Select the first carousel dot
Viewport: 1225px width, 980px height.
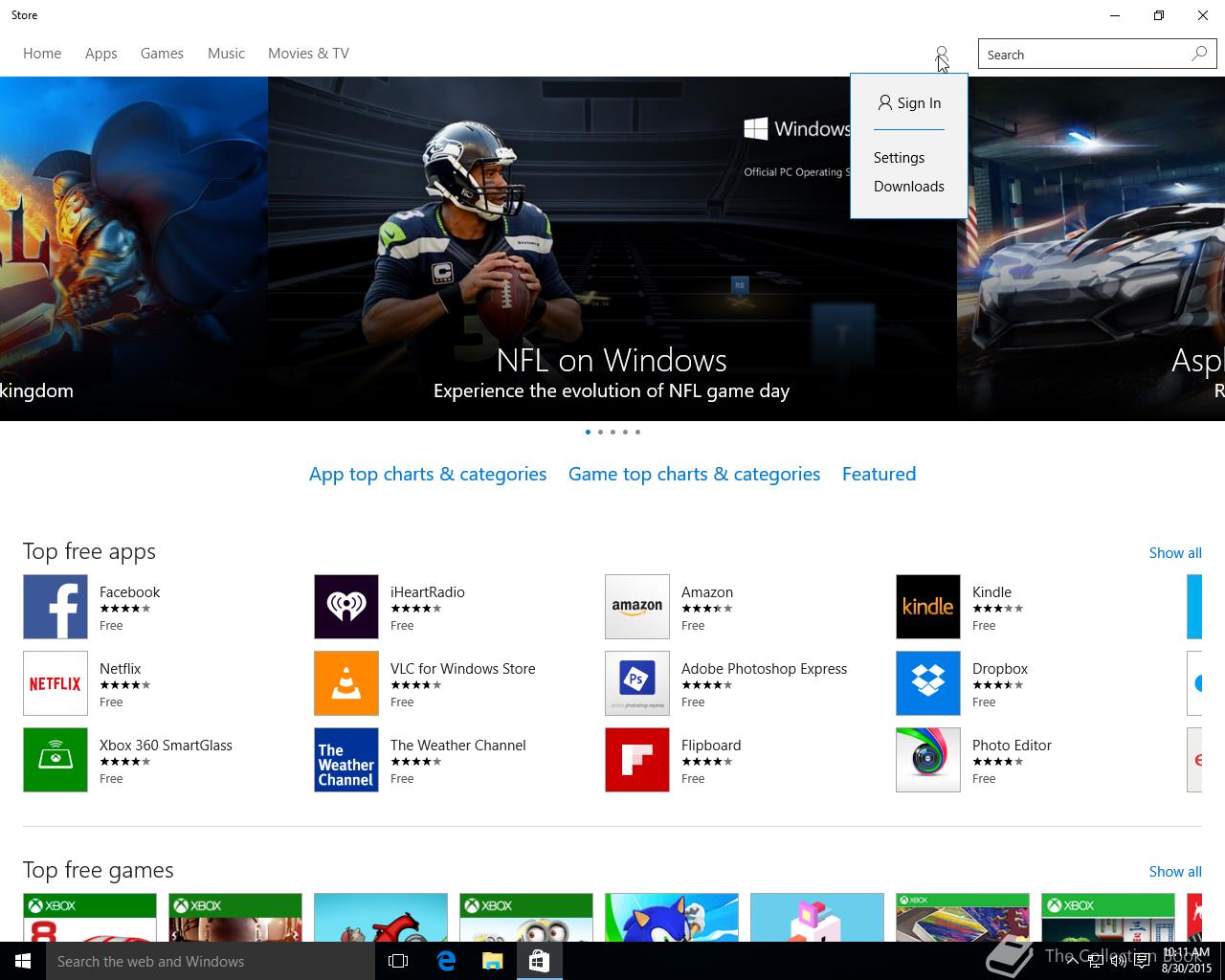588,432
